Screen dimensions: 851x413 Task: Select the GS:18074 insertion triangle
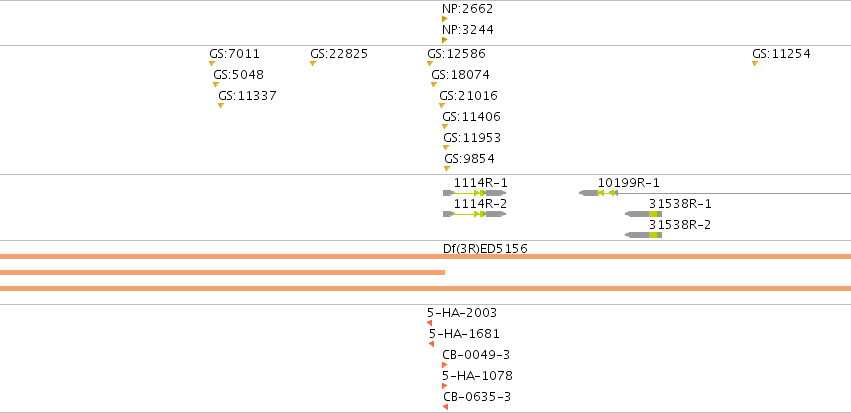point(434,84)
